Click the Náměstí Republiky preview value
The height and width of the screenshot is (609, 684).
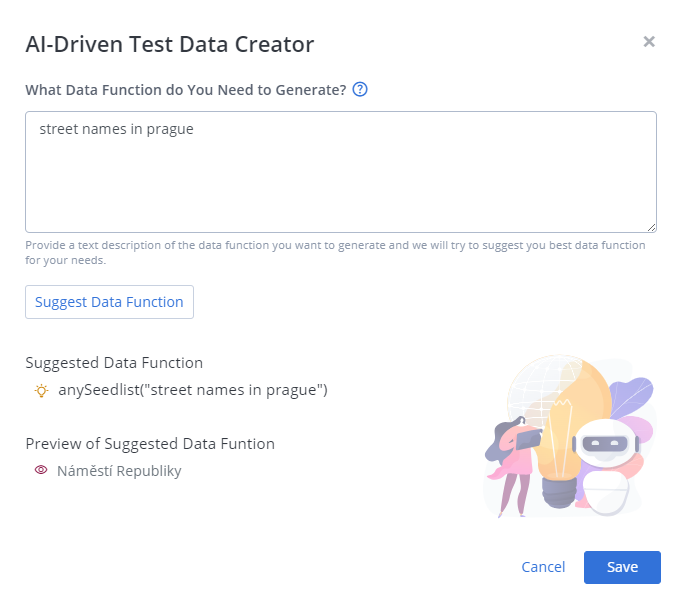[x=119, y=470]
